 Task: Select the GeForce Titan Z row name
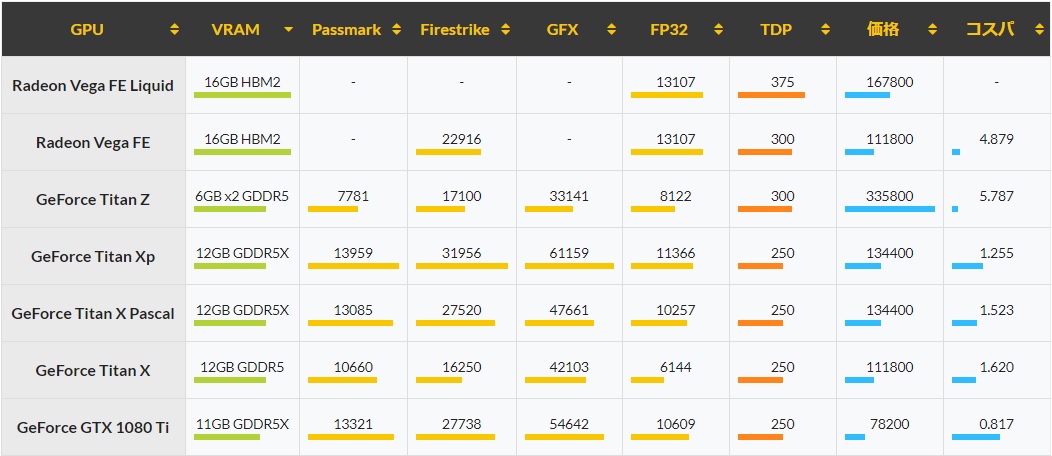pos(93,199)
